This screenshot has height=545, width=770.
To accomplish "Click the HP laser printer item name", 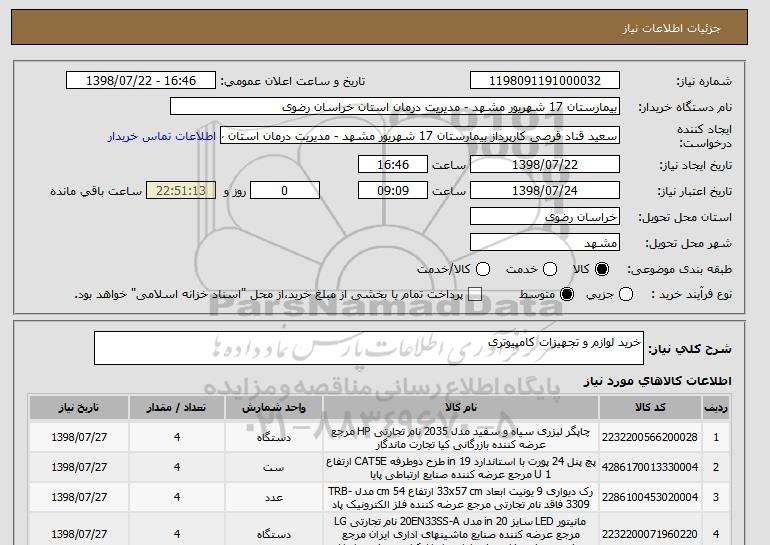I will tap(461, 438).
